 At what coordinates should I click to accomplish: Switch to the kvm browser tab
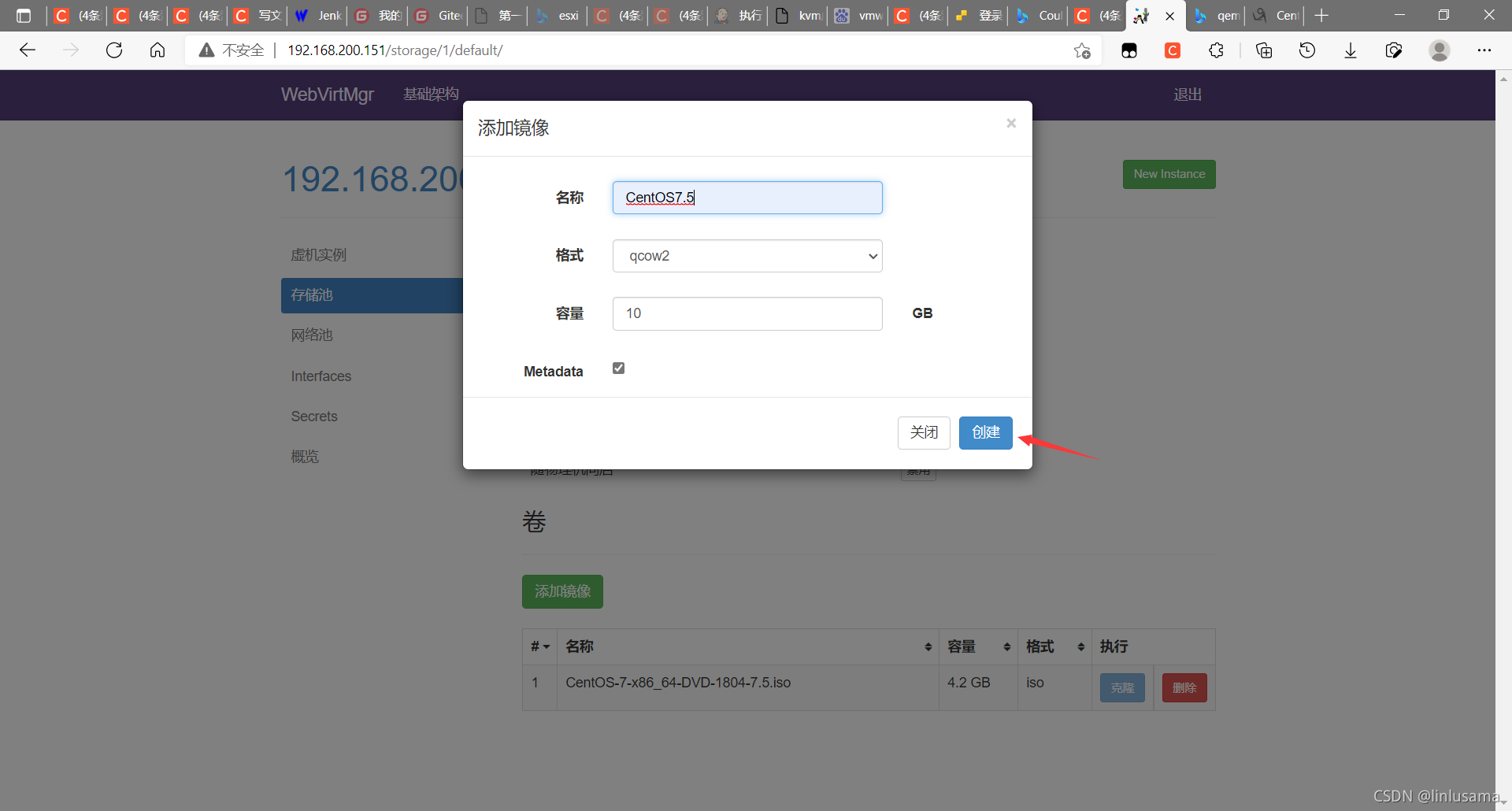pos(798,16)
